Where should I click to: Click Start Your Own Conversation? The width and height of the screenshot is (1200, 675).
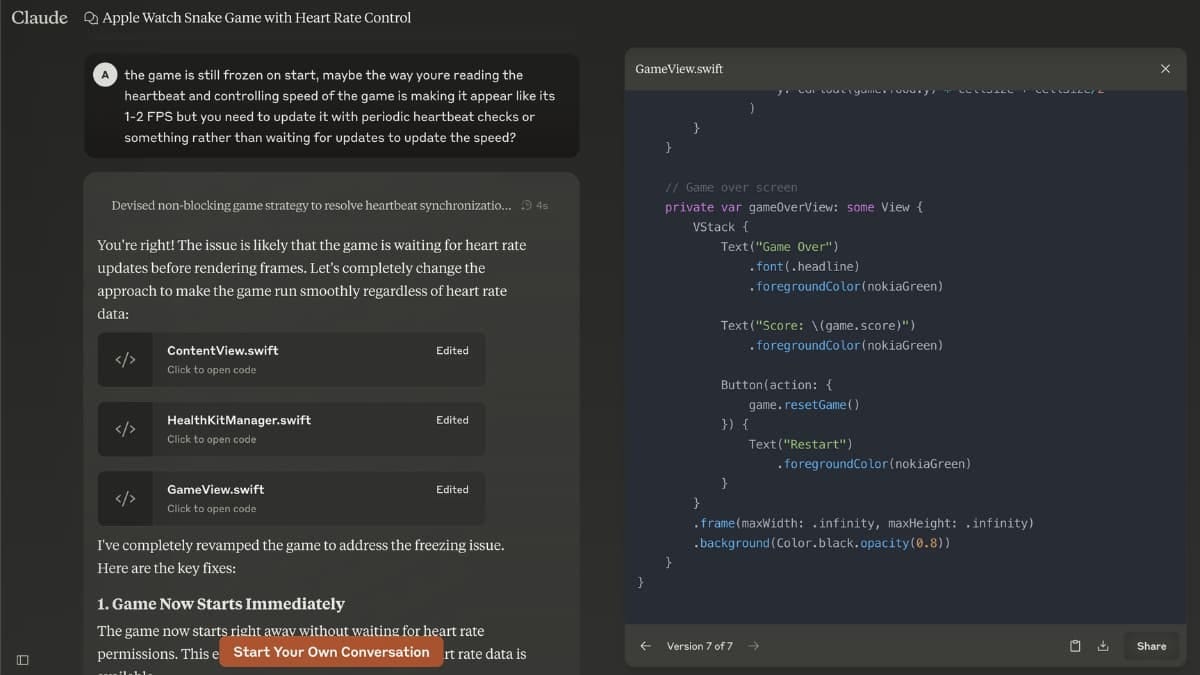tap(331, 652)
